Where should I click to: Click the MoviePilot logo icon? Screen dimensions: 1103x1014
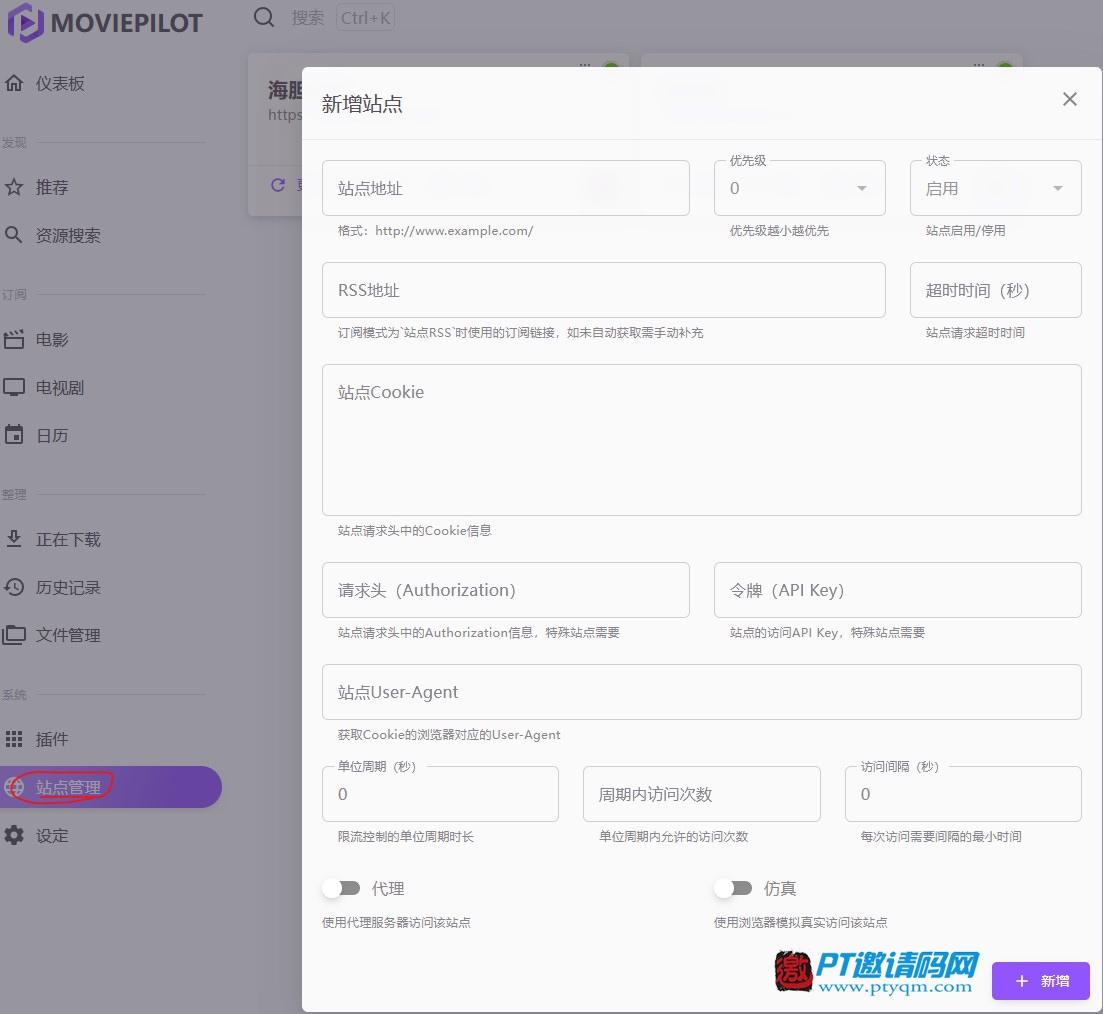[x=26, y=23]
